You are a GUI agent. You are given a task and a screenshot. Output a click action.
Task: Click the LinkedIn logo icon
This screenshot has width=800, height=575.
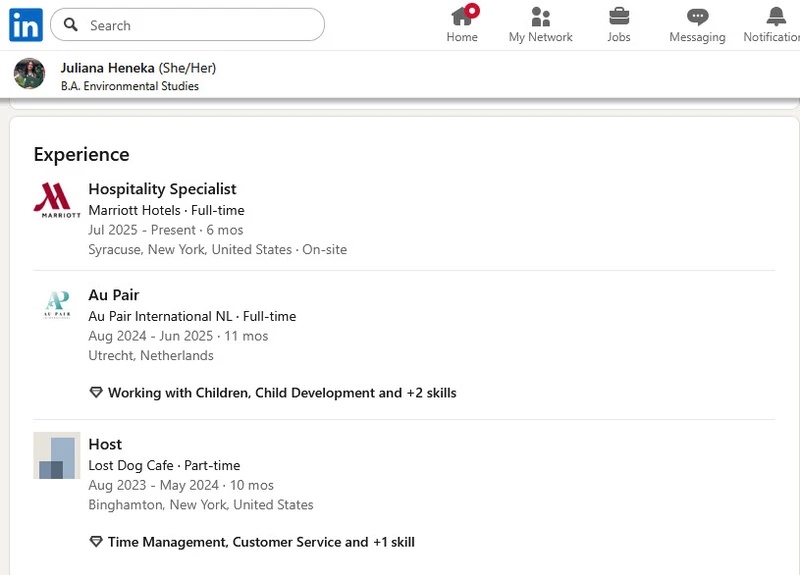tap(26, 25)
